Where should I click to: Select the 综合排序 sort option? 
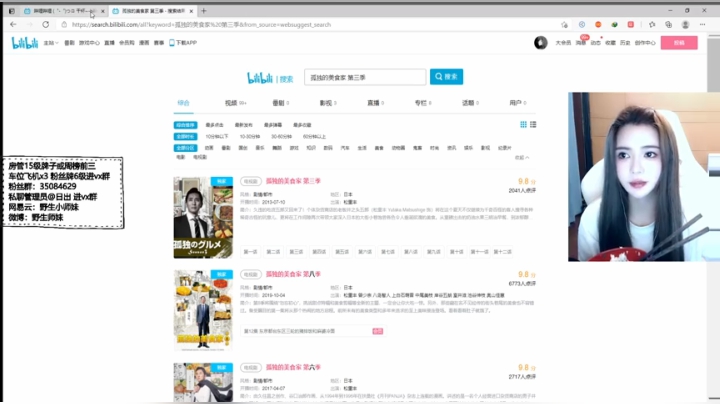click(x=186, y=125)
